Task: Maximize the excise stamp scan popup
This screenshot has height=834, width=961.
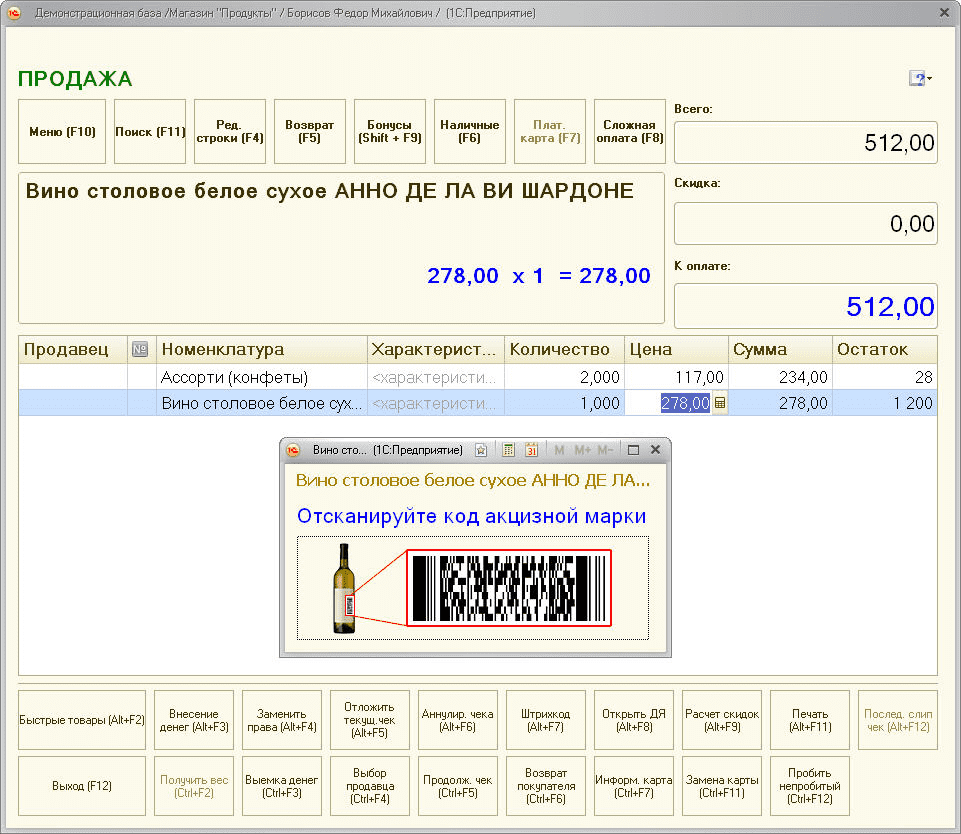Action: click(633, 450)
